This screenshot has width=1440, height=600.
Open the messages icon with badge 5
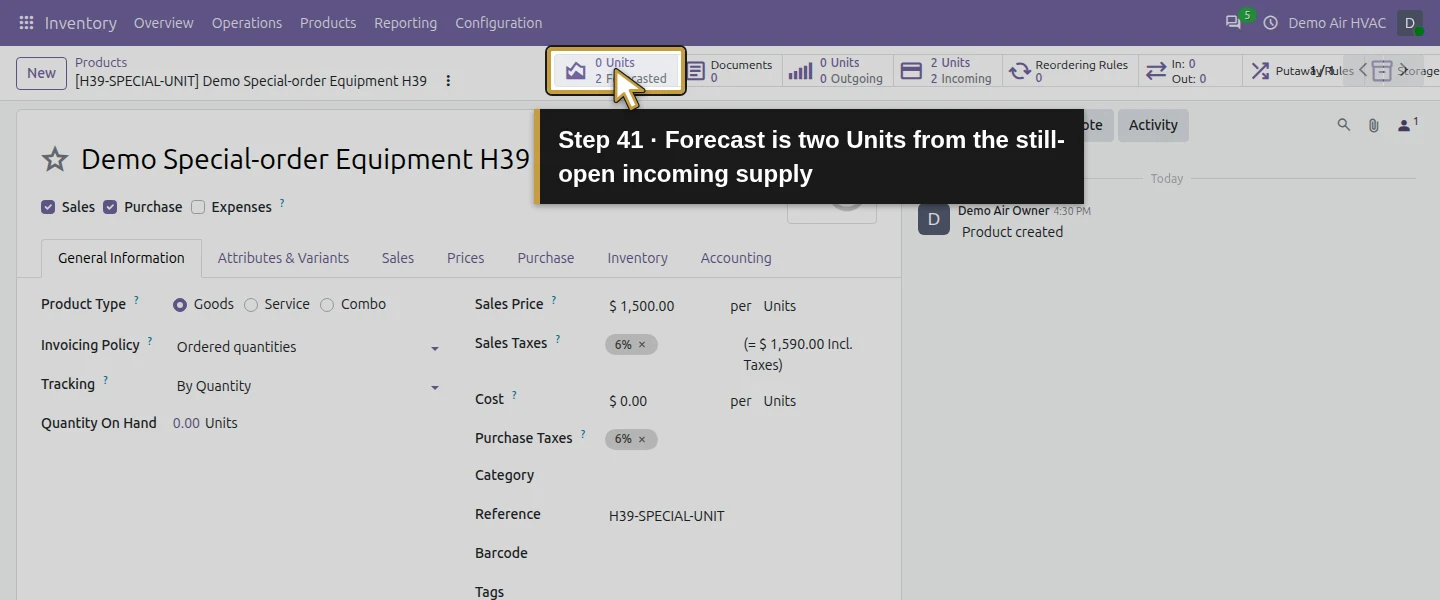pos(1234,22)
